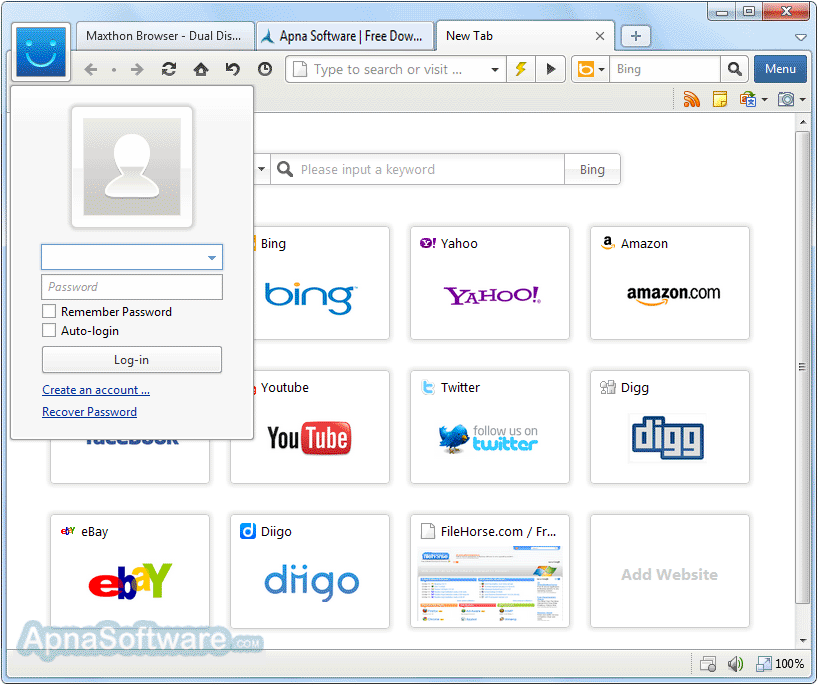The width and height of the screenshot is (818, 685).
Task: Click the page icon in the address bar
Action: (x=300, y=69)
